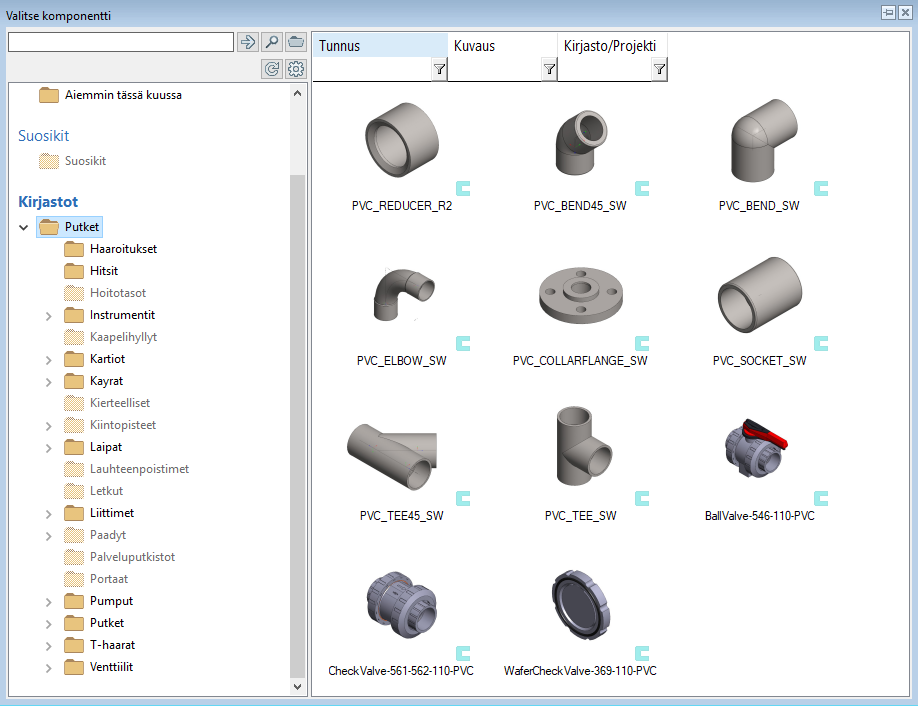Expand the Pumput tree node
The image size is (918, 706).
(48, 602)
